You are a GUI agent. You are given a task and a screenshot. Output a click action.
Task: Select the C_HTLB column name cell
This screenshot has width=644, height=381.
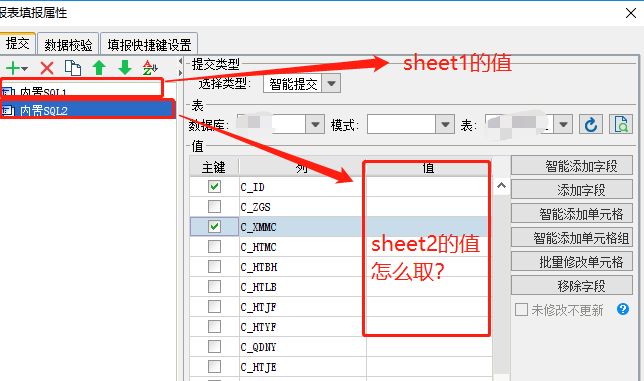pos(302,287)
